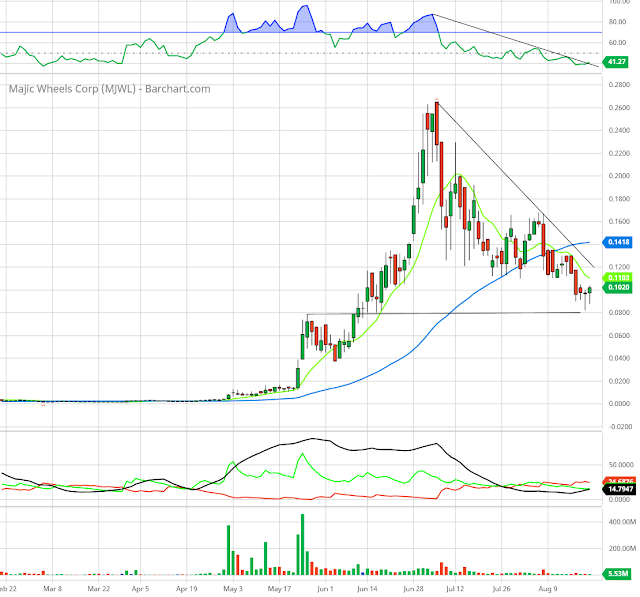640x597 pixels.
Task: Click the 0.2000 price axis label
Action: pos(619,176)
